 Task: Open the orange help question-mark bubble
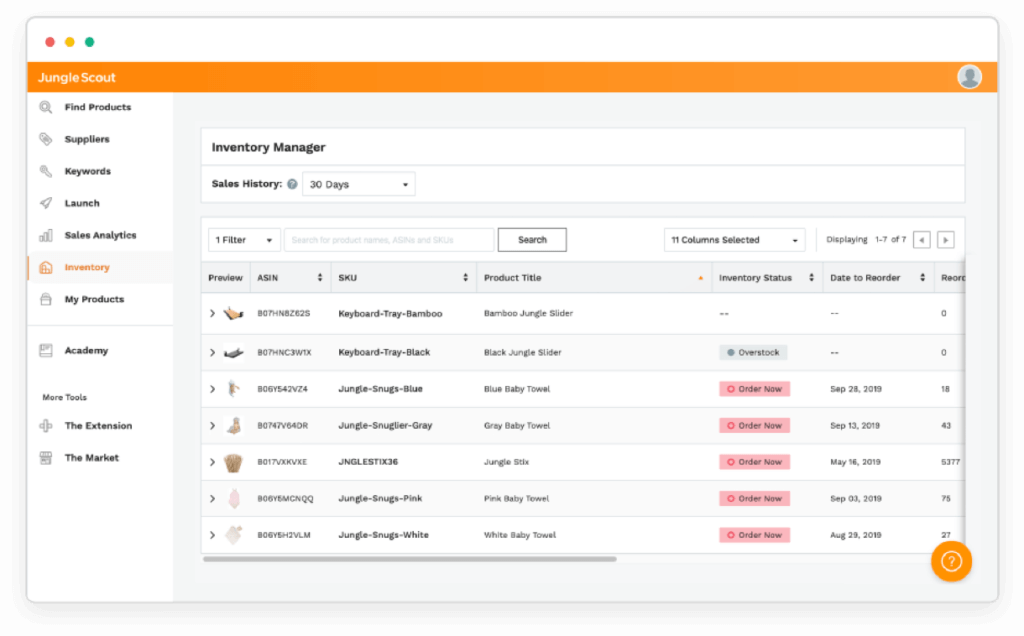click(951, 561)
